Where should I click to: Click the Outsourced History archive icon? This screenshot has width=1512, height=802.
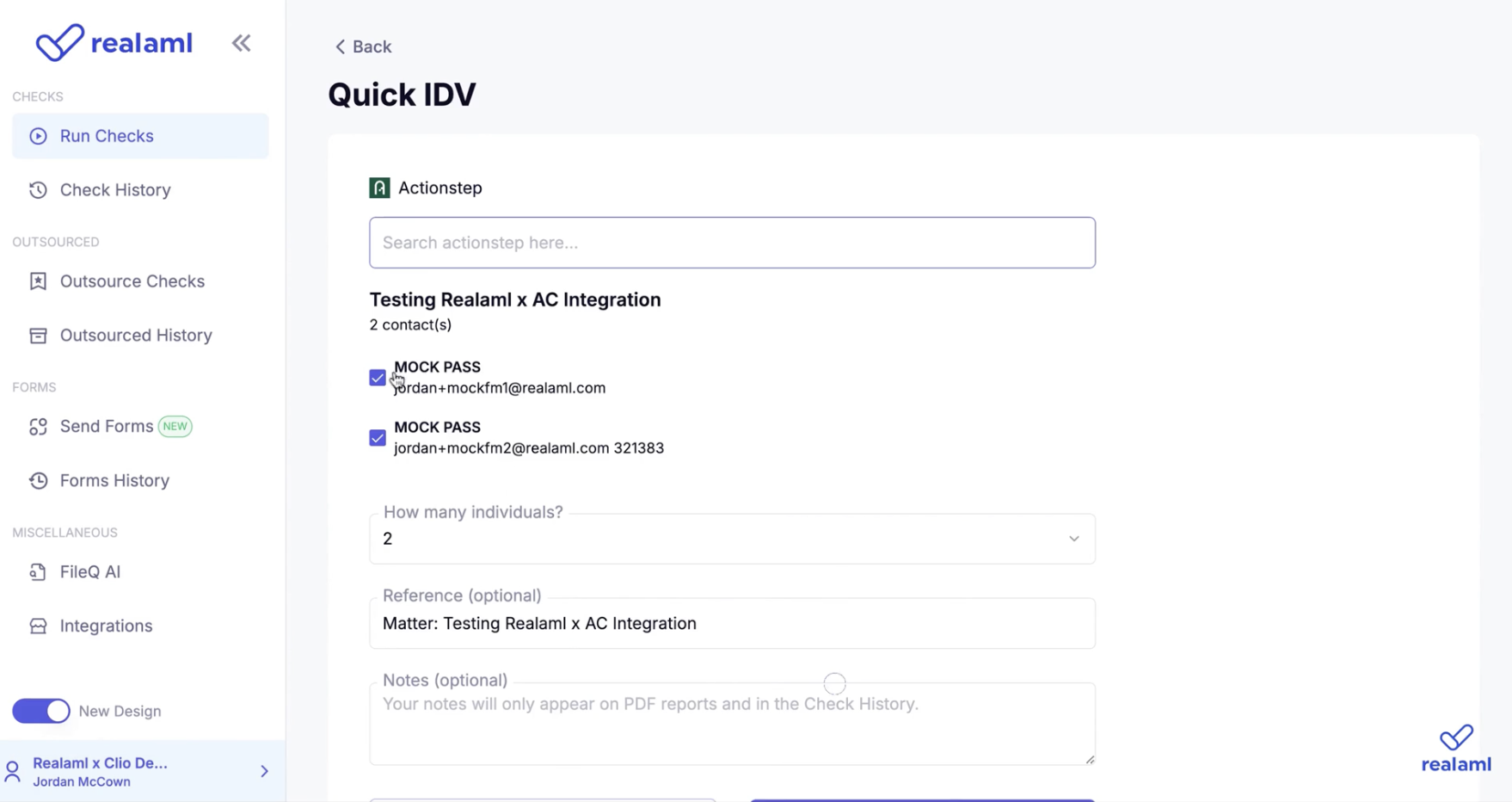click(38, 336)
